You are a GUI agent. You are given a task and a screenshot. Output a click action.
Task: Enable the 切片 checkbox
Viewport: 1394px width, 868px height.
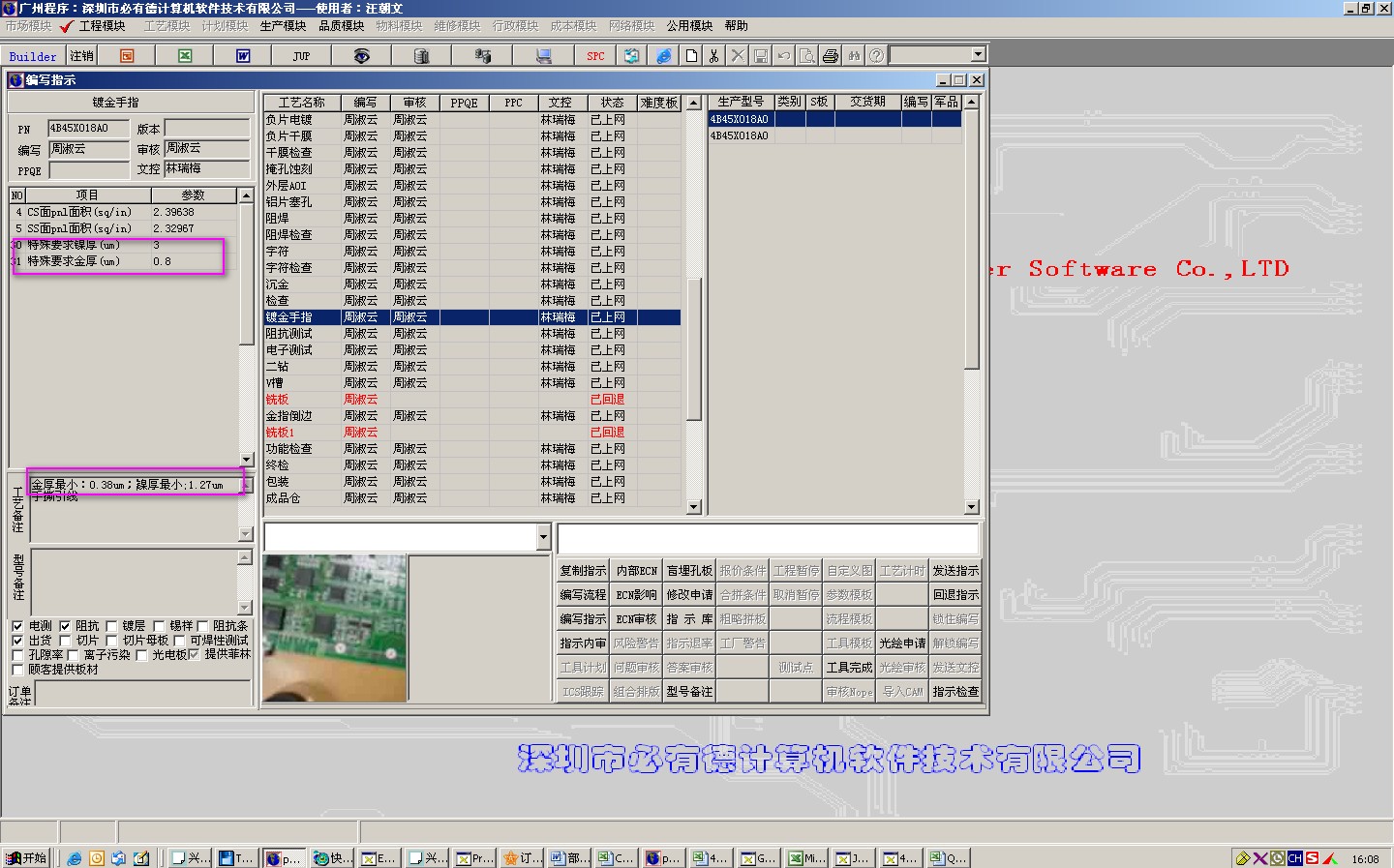pos(65,641)
